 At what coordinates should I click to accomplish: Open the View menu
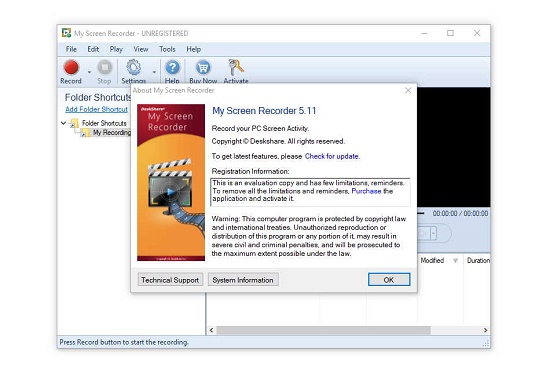click(x=141, y=49)
